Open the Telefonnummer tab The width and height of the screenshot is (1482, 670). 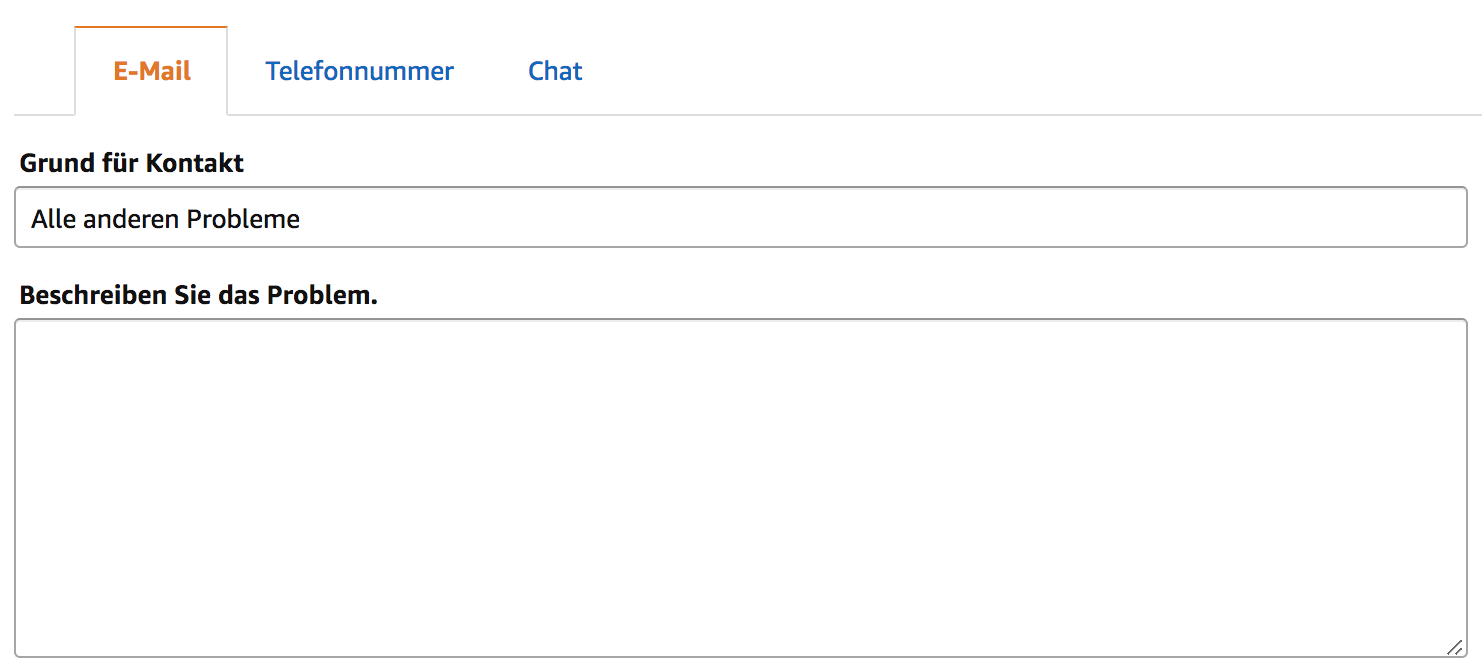359,71
